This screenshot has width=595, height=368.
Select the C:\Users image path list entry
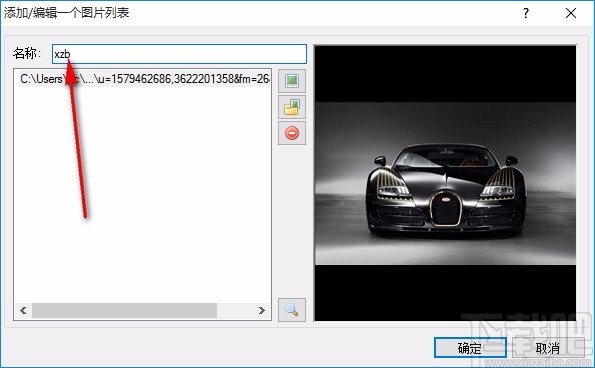[x=144, y=79]
